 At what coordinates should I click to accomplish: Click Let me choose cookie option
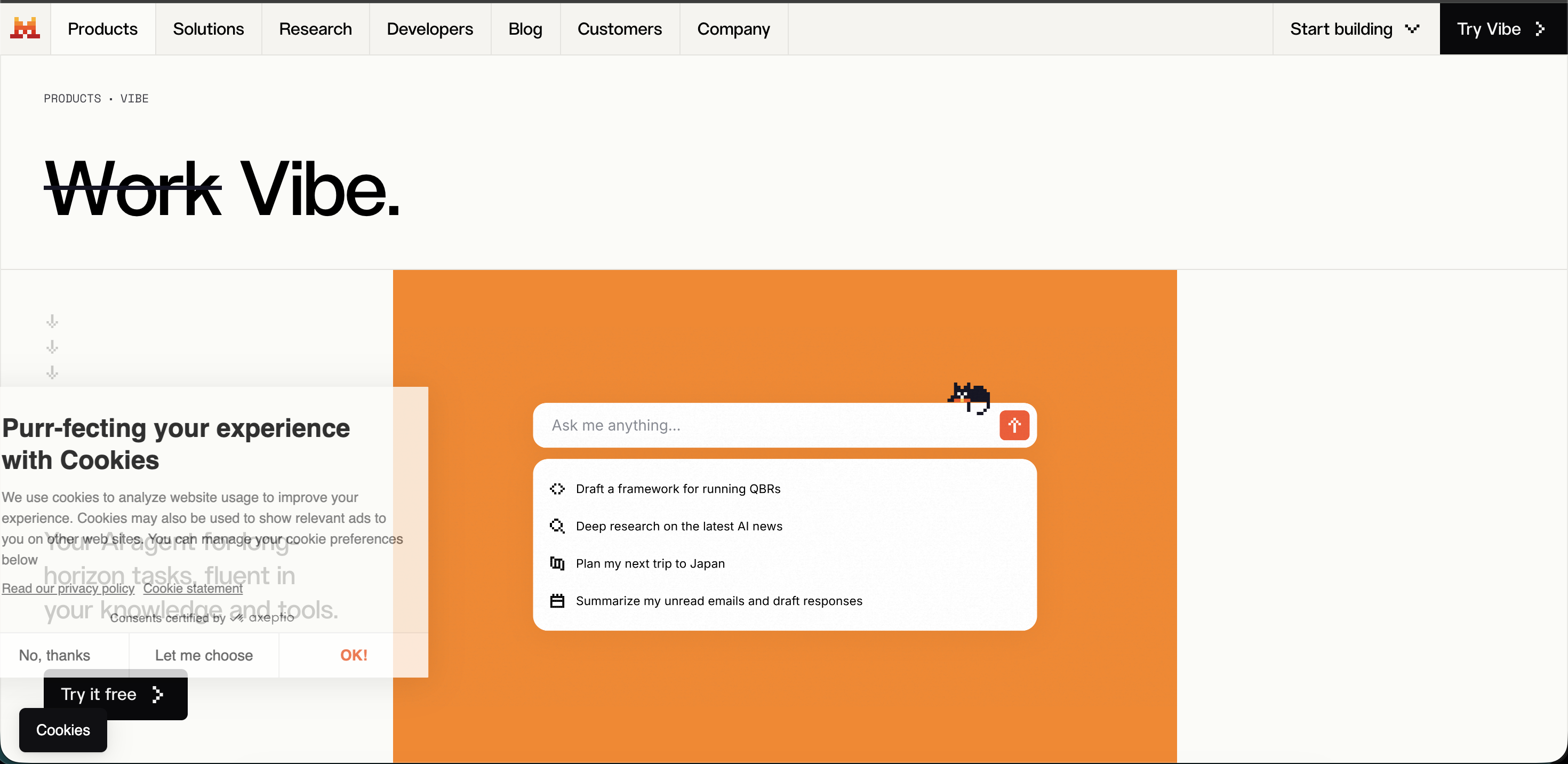click(204, 655)
